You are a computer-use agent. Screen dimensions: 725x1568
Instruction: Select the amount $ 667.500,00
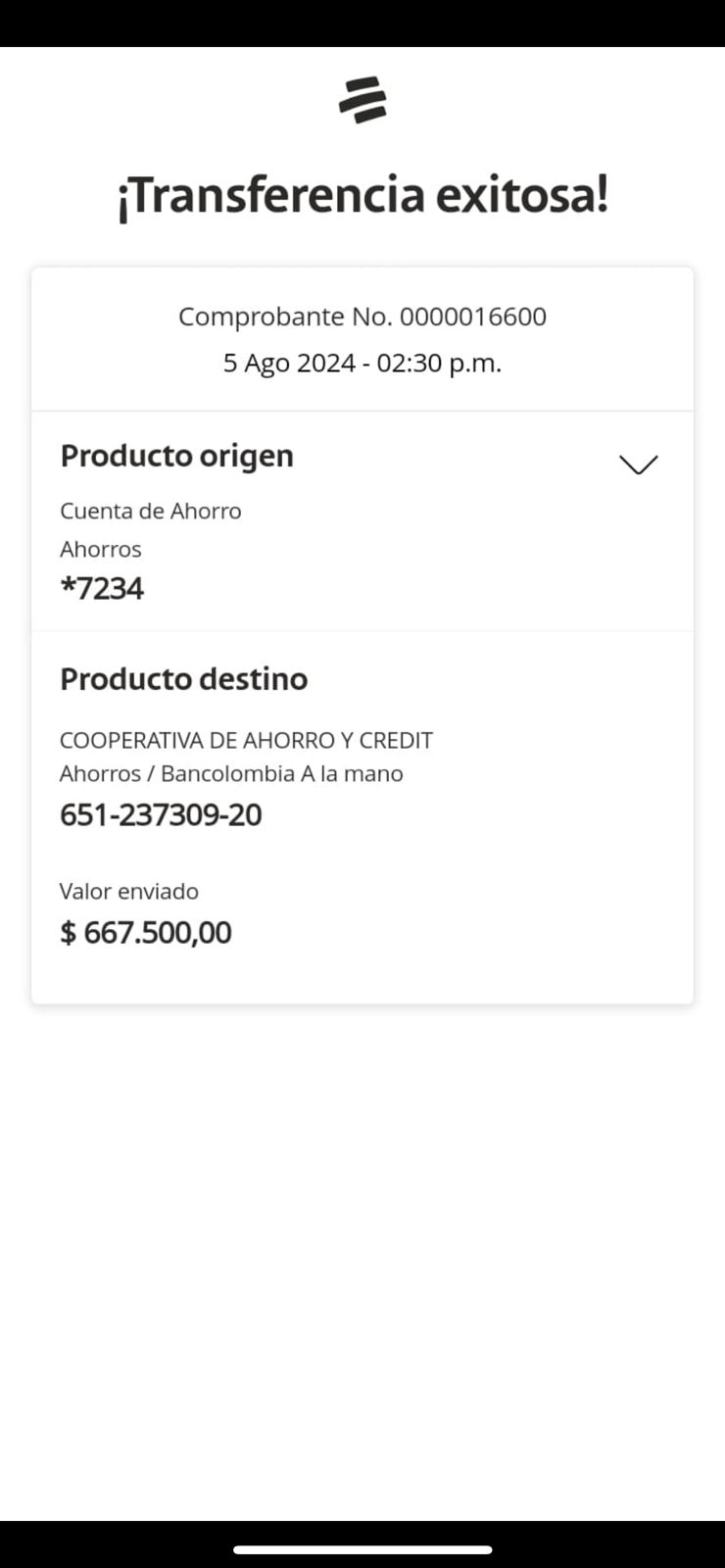pyautogui.click(x=146, y=932)
